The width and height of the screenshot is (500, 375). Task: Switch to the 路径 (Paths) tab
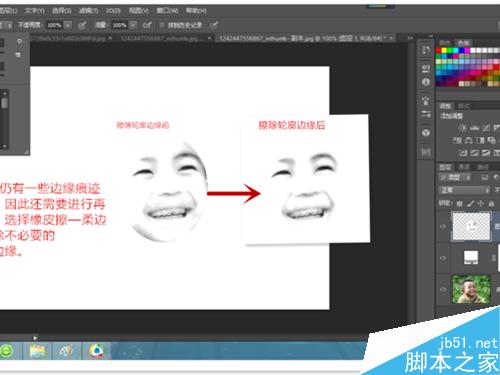point(482,167)
